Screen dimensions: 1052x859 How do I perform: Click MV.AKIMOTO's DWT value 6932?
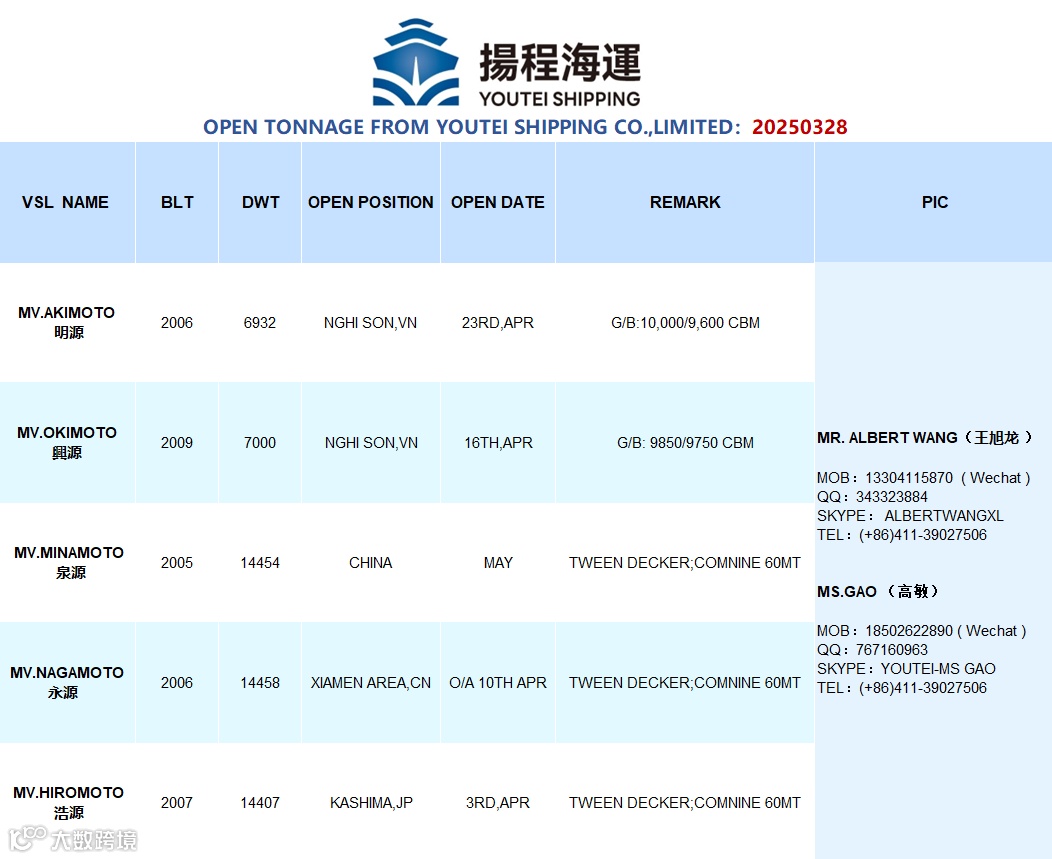pos(260,323)
